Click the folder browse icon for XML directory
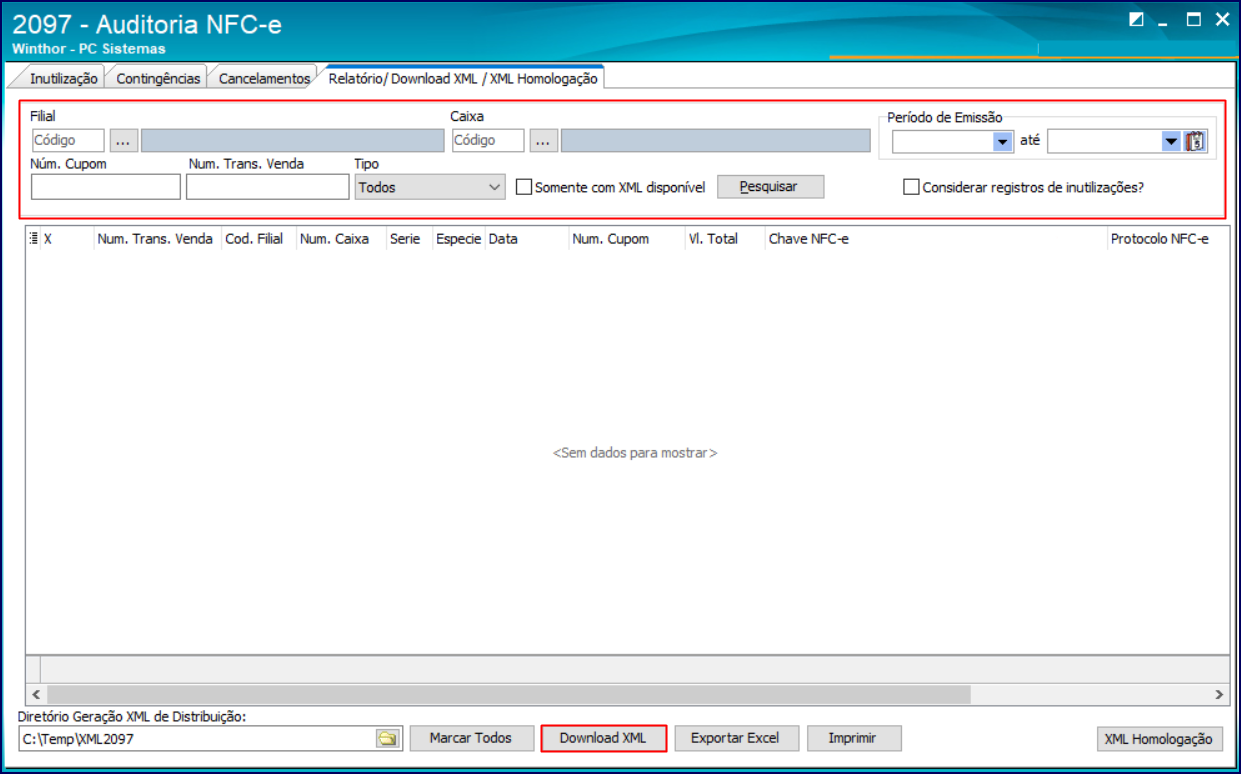1241x774 pixels. [x=387, y=739]
